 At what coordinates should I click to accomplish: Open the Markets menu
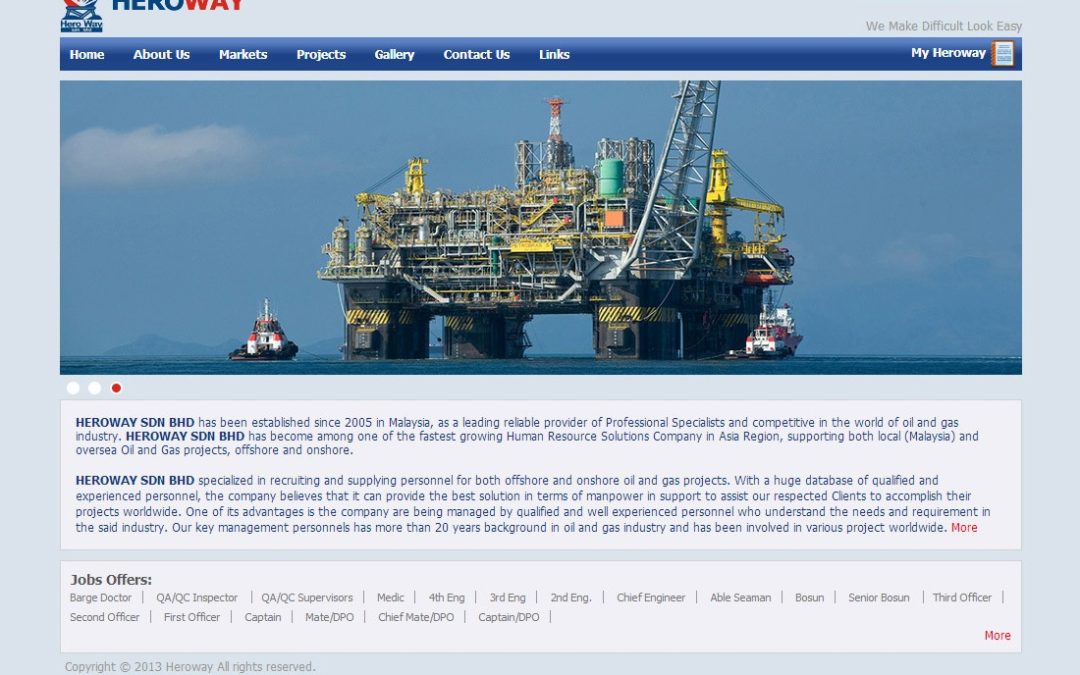[x=243, y=54]
